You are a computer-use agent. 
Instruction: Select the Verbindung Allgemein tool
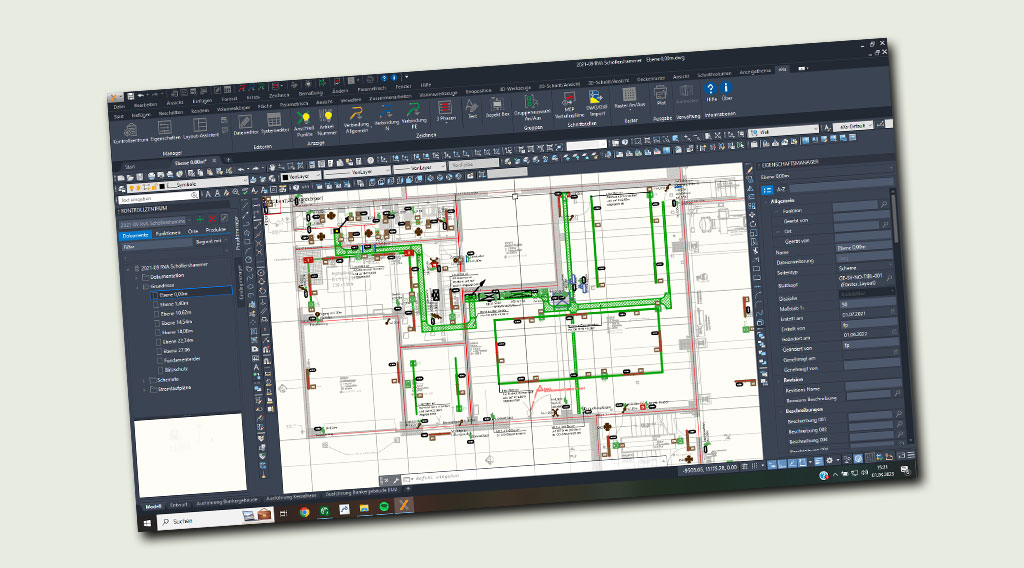point(355,113)
